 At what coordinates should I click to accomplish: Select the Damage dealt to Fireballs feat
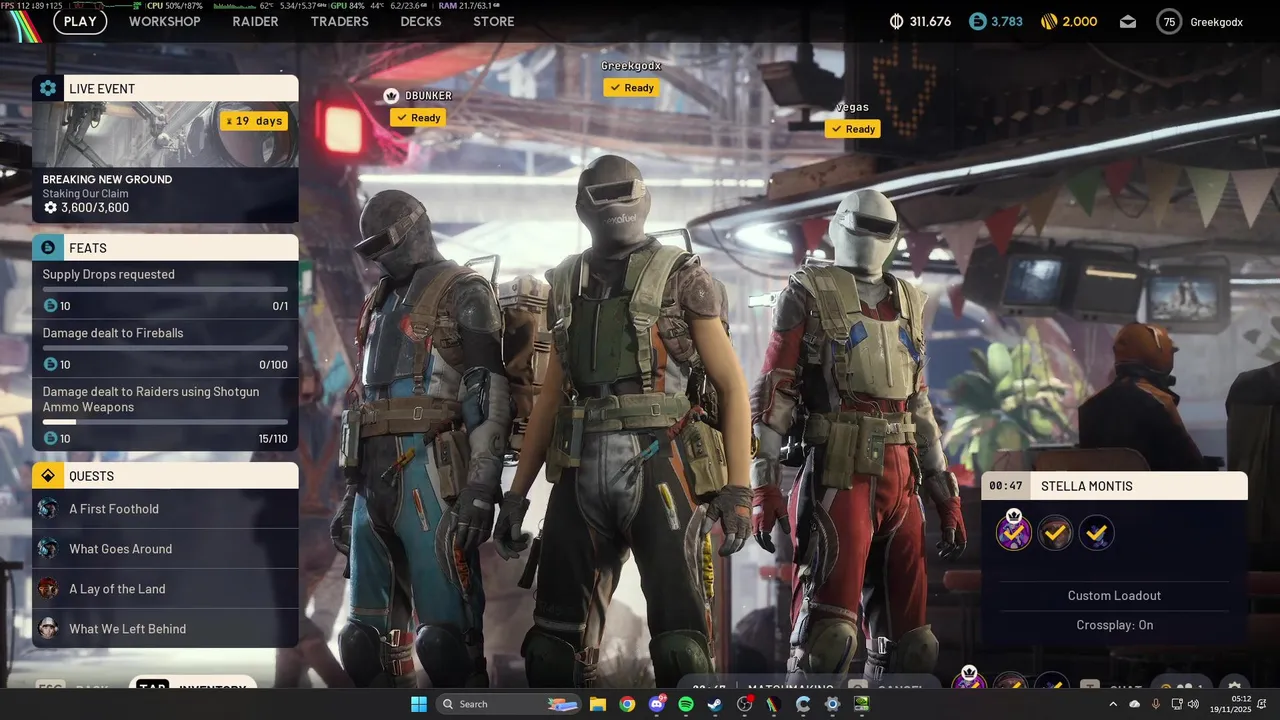point(165,348)
